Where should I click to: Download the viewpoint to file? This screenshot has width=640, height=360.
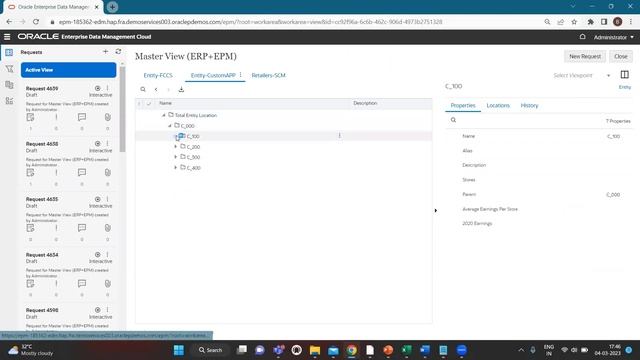point(181,89)
